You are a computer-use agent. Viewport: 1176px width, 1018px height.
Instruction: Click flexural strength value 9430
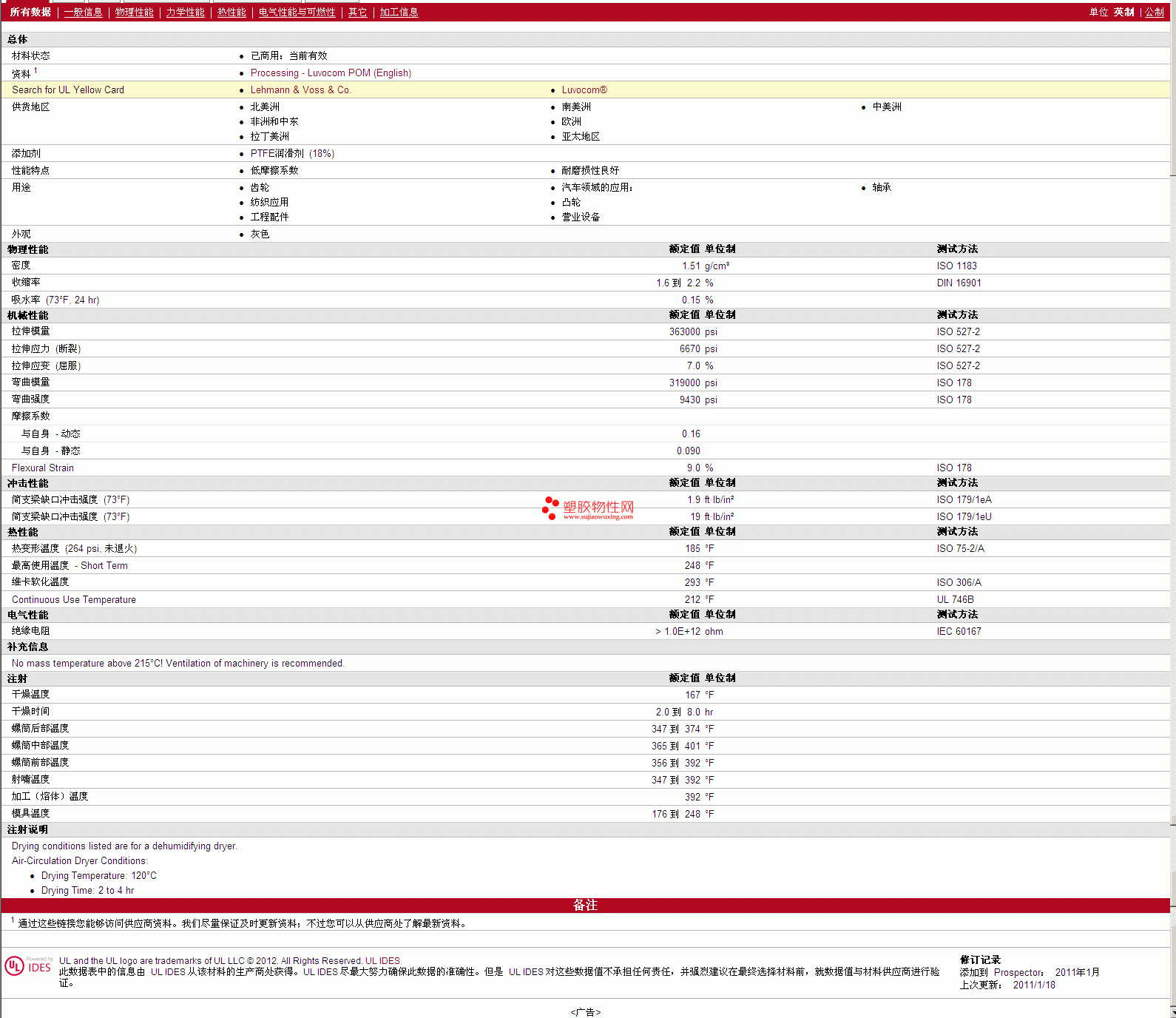click(x=690, y=400)
